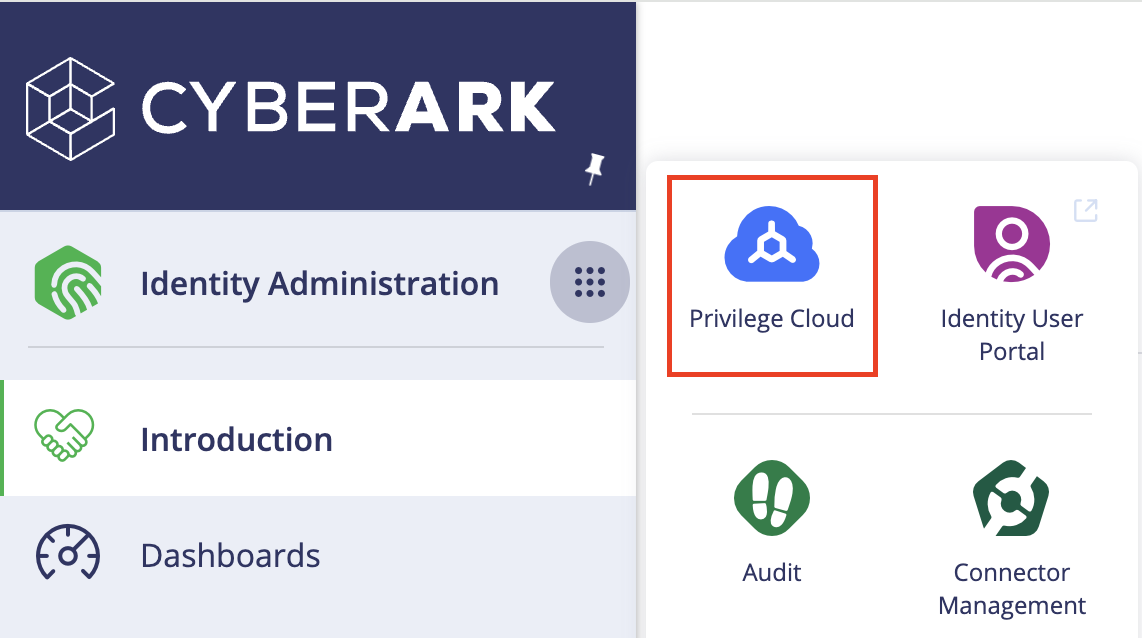The width and height of the screenshot is (1142, 638).
Task: Click the gauge icon beside Dashboards
Action: click(68, 553)
